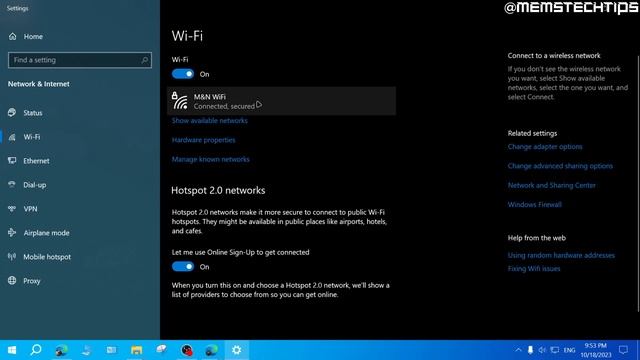Click the ENG language indicator
This screenshot has height=360, width=640.
click(x=569, y=350)
